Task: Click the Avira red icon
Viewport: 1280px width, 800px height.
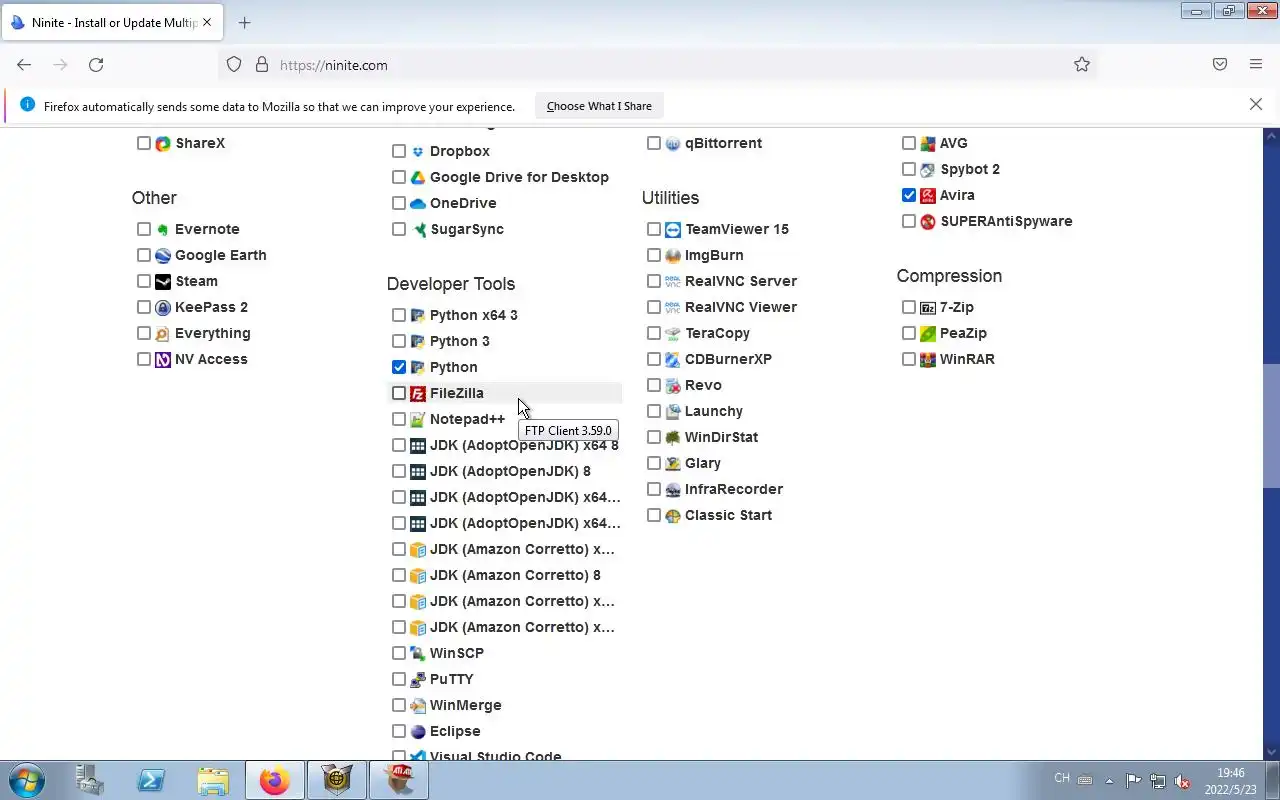Action: (x=928, y=195)
